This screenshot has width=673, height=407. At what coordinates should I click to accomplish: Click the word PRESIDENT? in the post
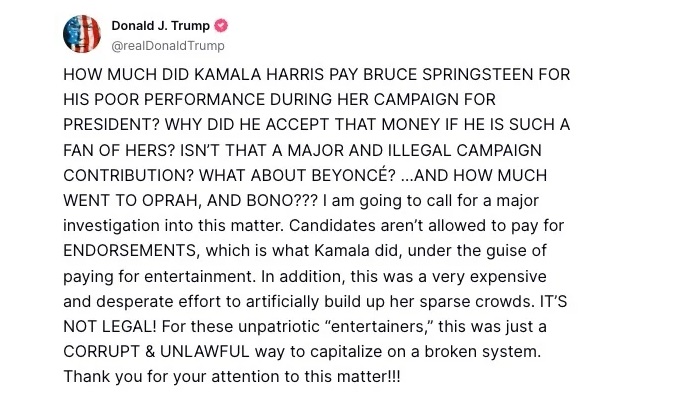click(x=112, y=125)
